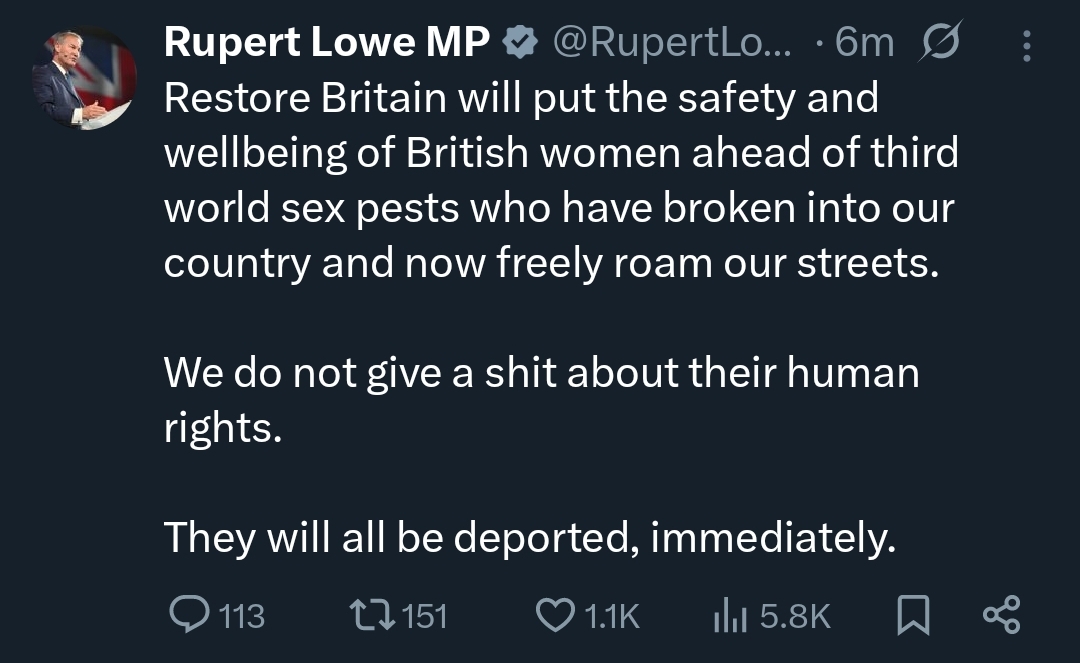Click the reply speech bubble icon
Screen dimensions: 1080x663
click(185, 615)
